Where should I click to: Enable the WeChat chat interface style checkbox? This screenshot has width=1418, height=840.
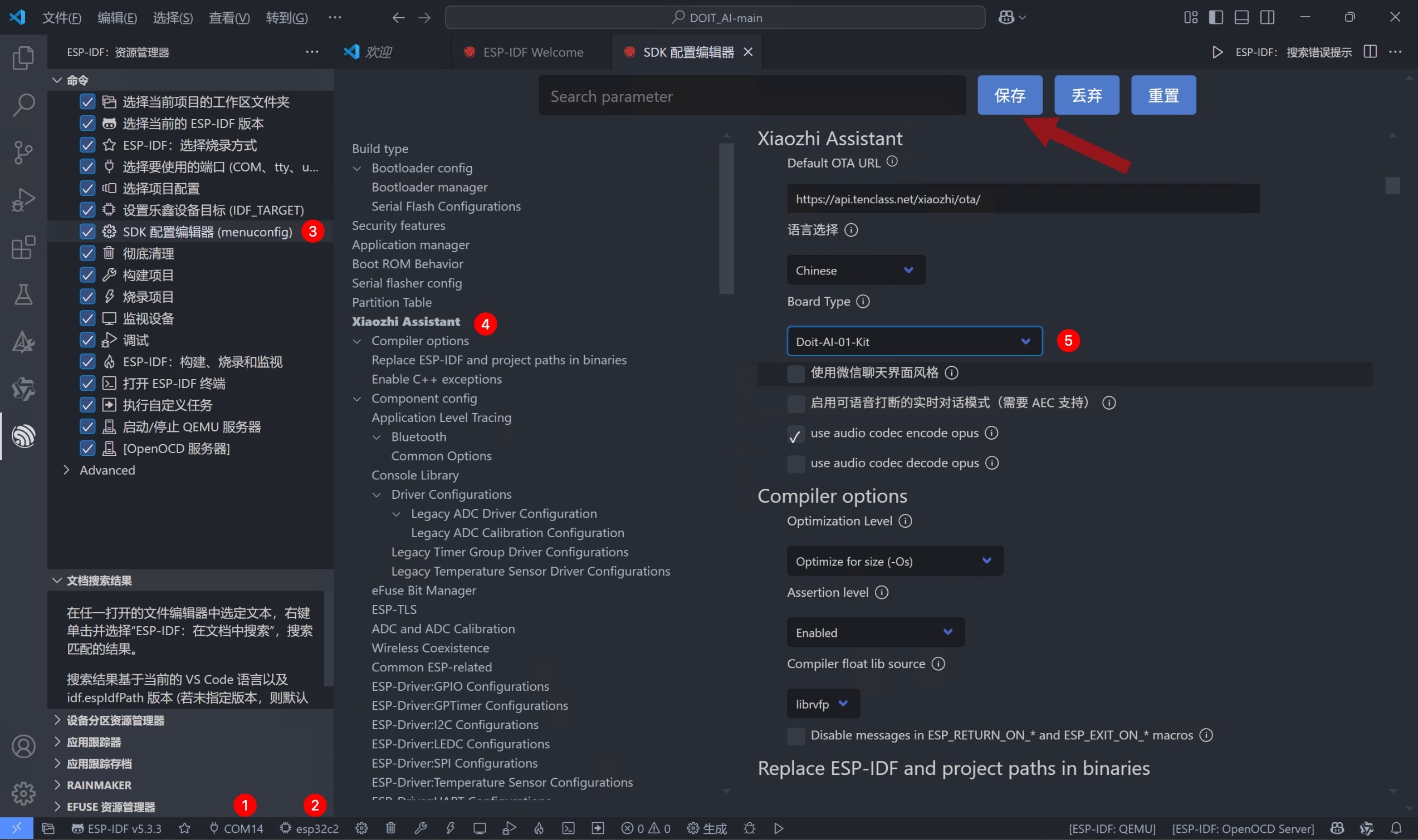tap(796, 373)
